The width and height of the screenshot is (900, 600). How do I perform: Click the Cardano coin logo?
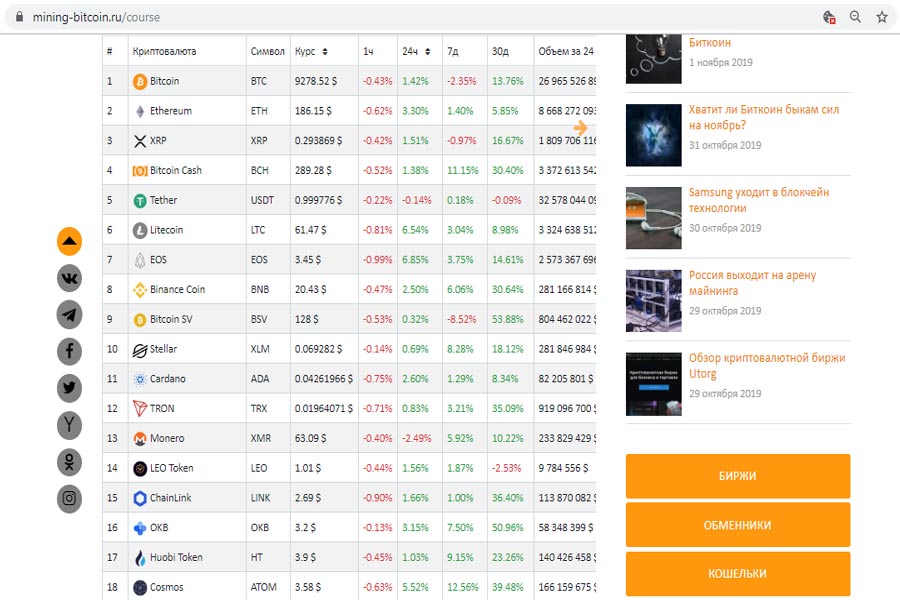pos(140,379)
